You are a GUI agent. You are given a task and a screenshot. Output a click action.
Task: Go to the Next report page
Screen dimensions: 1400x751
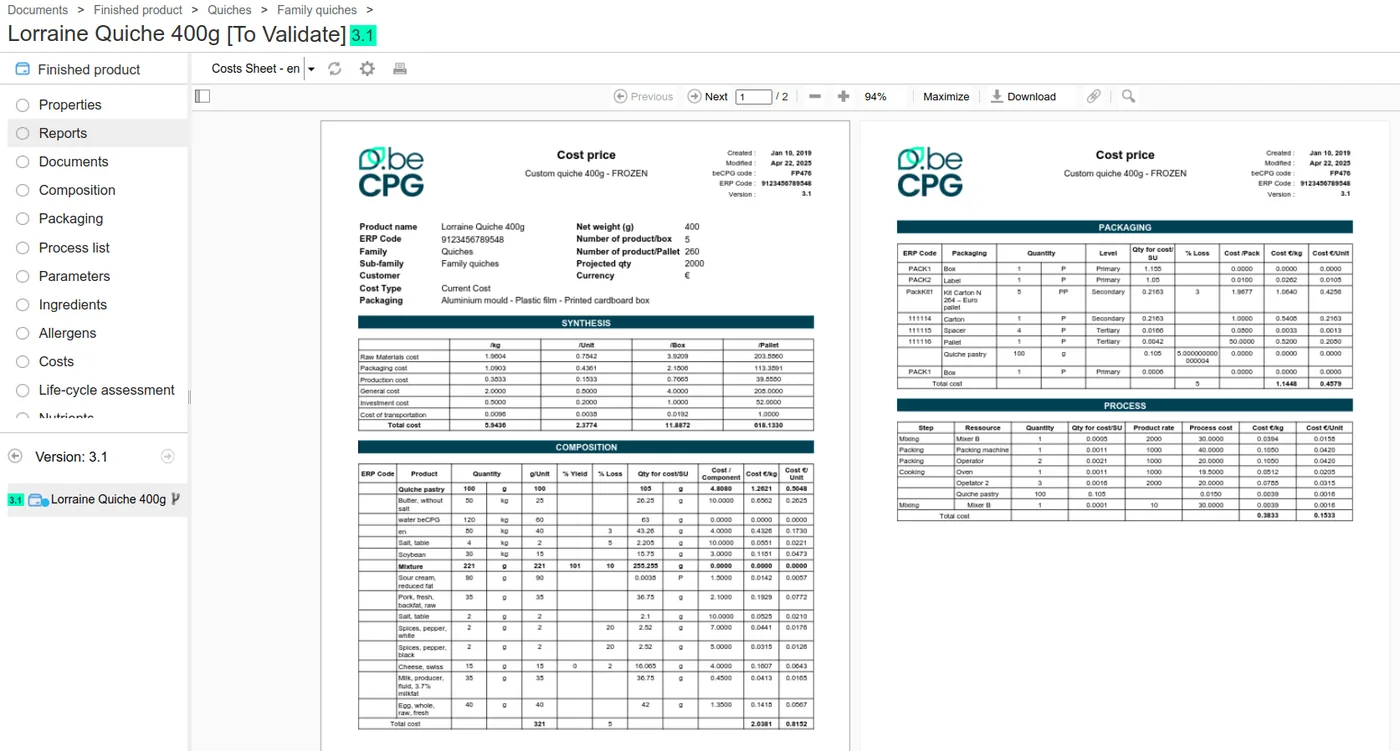[707, 97]
